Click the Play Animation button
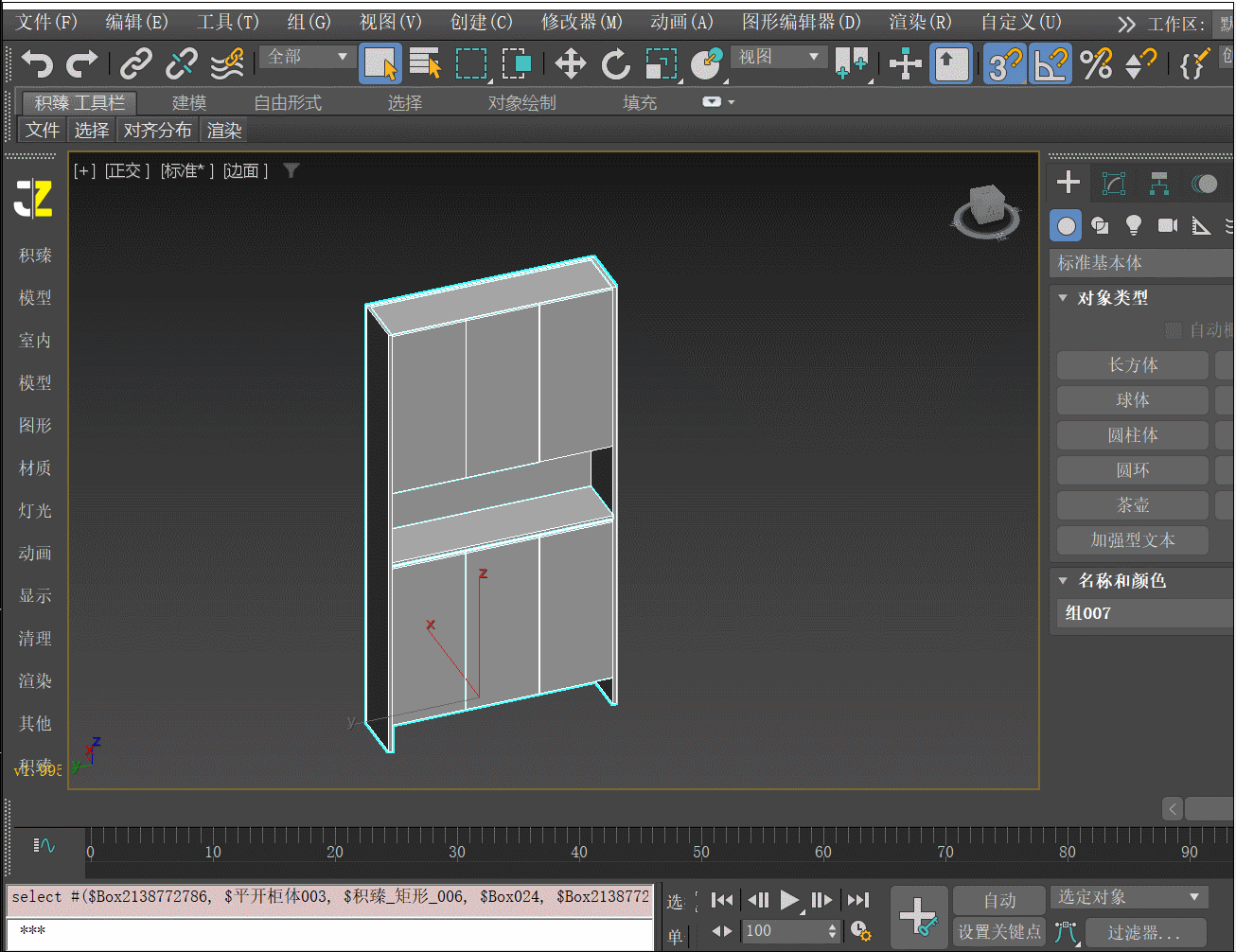1236x952 pixels. 789,901
